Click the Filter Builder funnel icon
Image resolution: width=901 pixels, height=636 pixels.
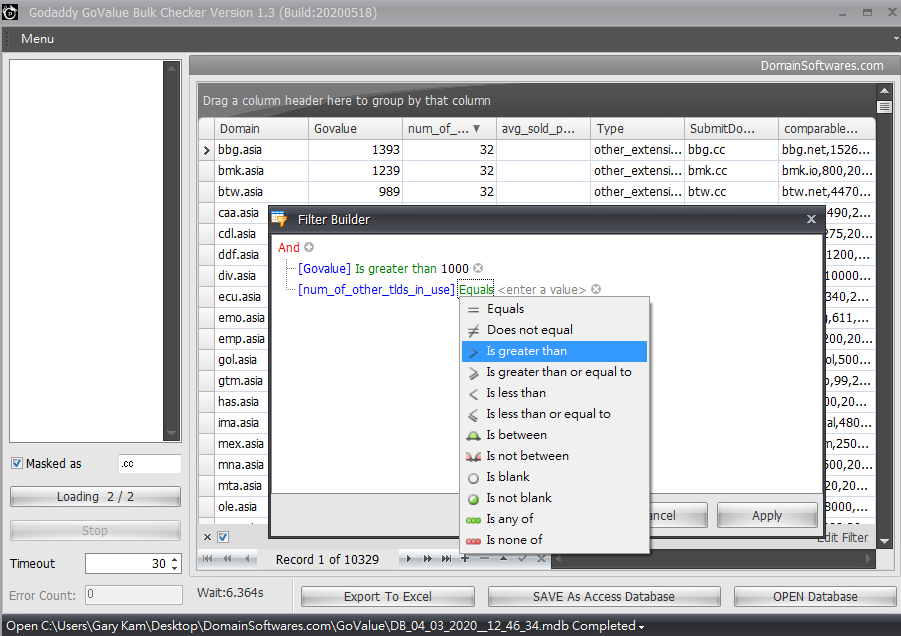[x=279, y=219]
